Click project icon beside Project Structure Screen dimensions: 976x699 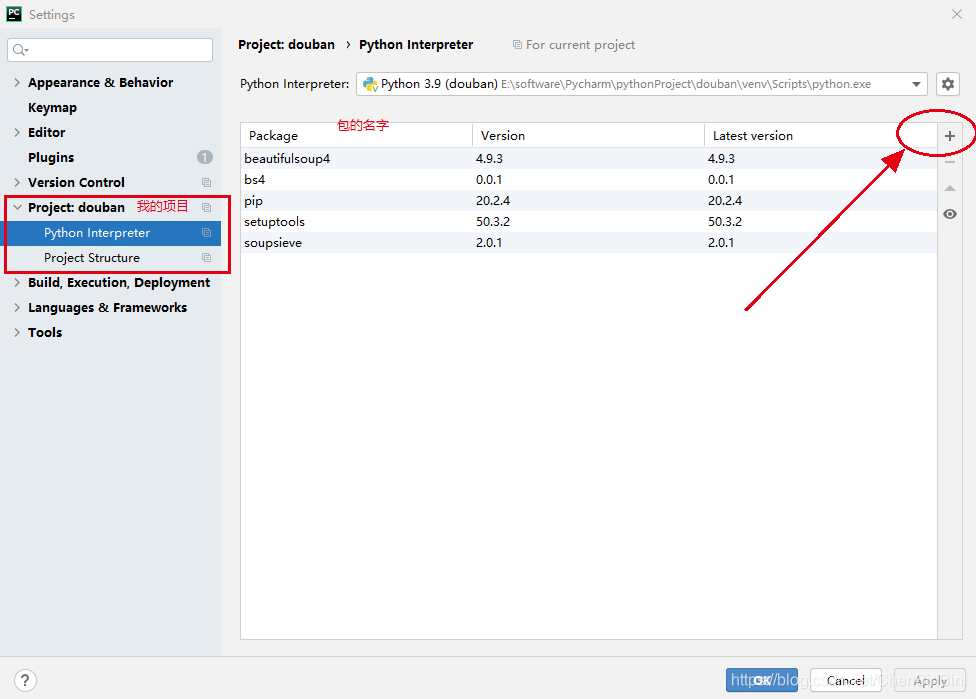tap(207, 258)
